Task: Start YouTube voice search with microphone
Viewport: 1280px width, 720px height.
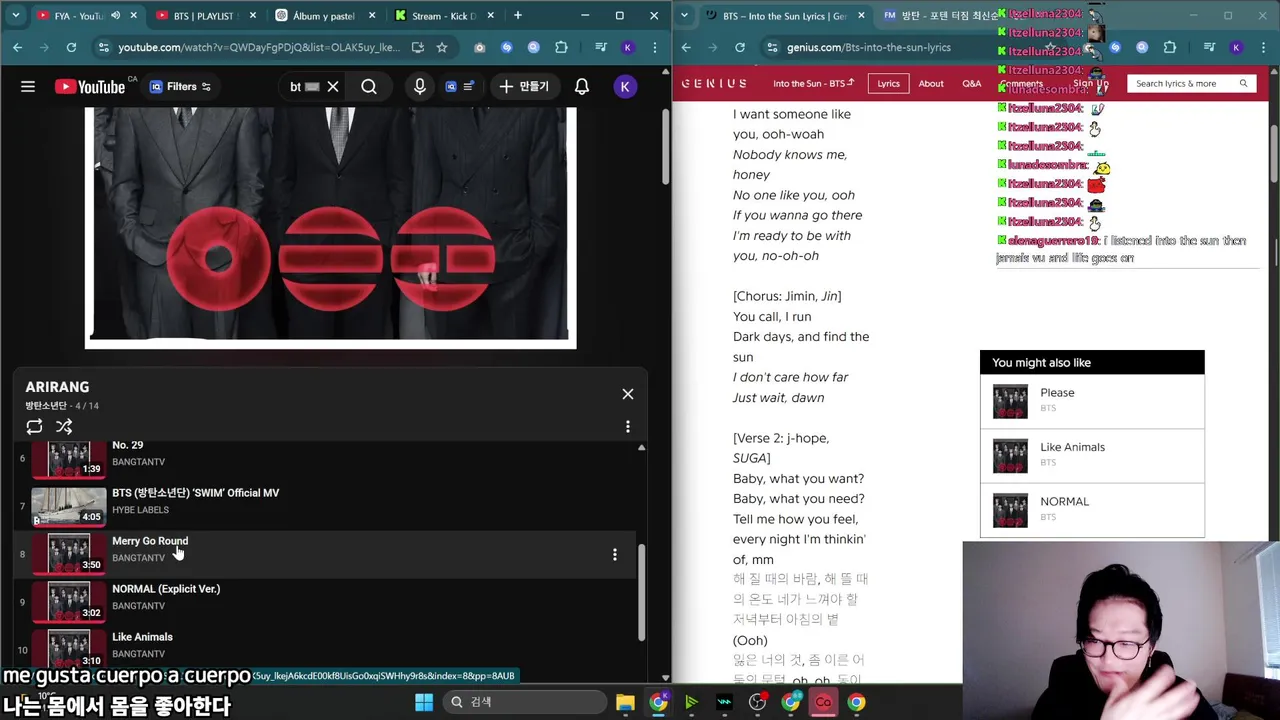Action: point(420,87)
